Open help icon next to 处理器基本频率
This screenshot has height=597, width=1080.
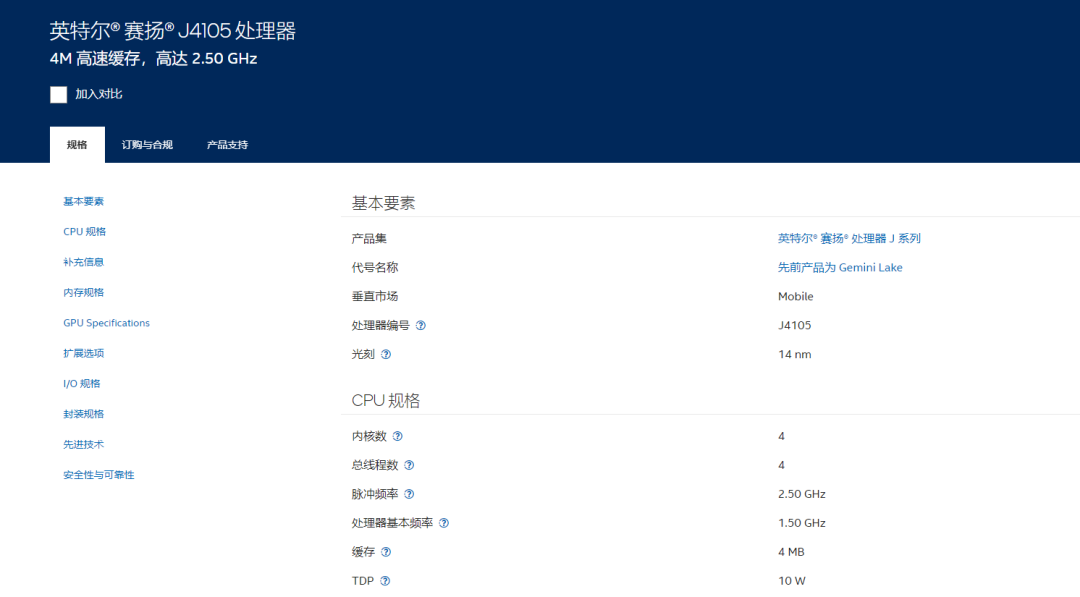[444, 523]
